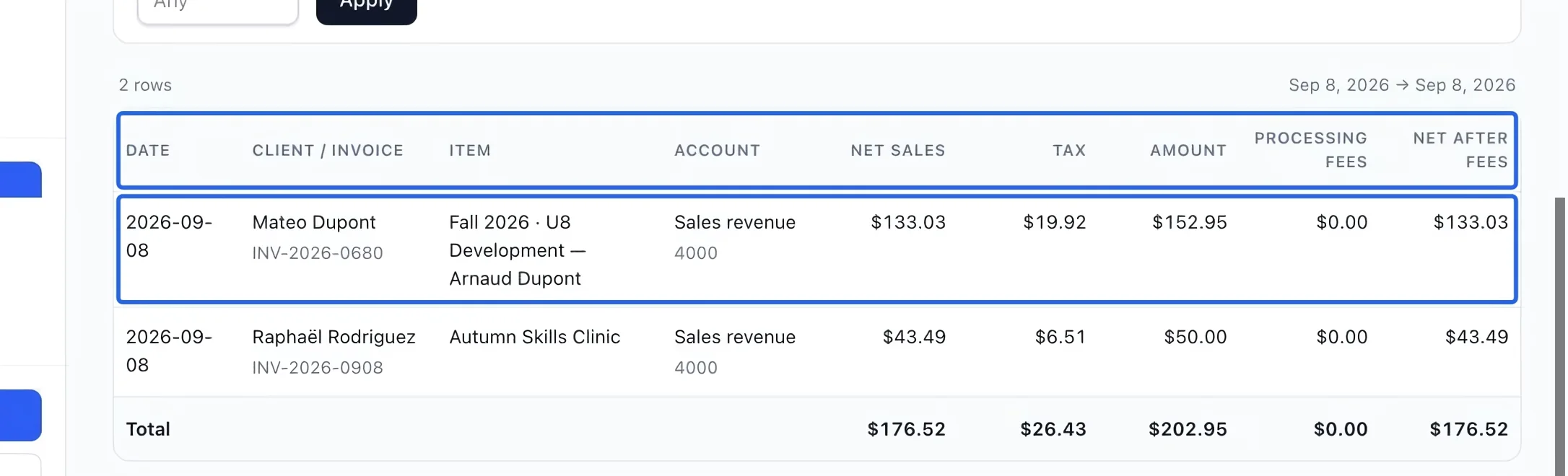Click amount value $152.95

point(1190,222)
